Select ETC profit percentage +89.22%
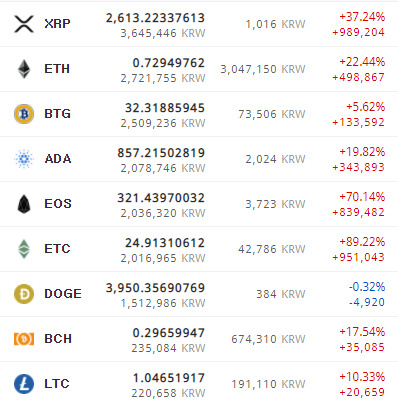 [x=362, y=242]
